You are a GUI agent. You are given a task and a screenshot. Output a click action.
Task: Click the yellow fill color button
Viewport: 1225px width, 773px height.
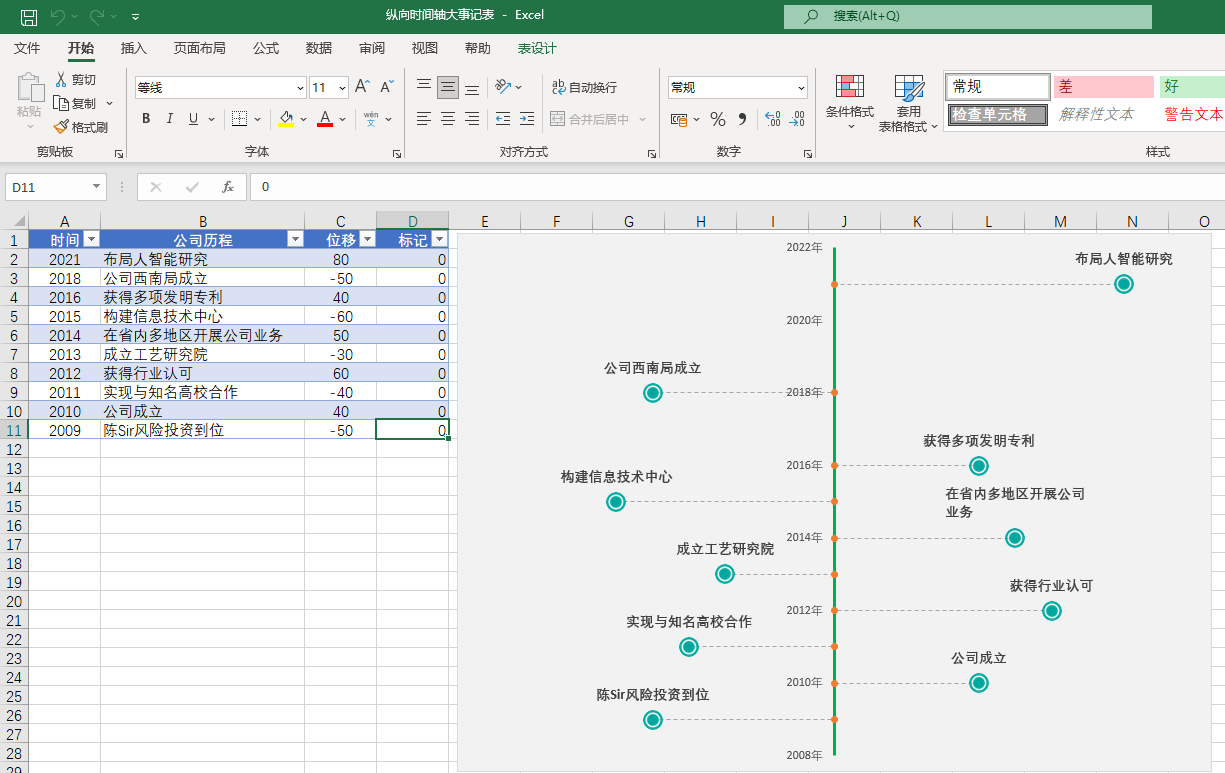[287, 119]
